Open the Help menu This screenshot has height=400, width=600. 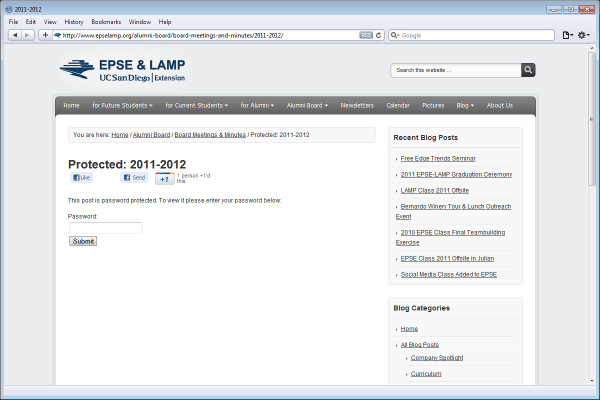tap(165, 22)
